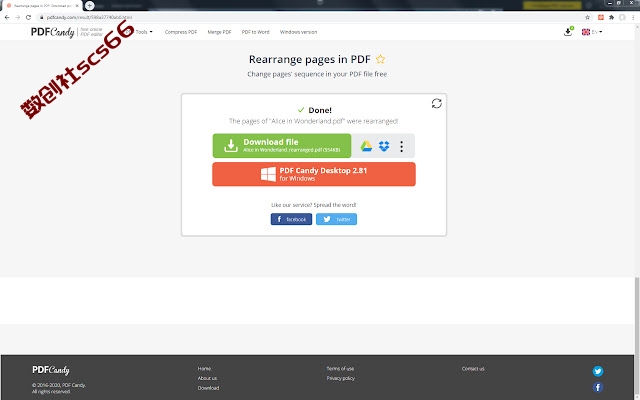640x400 pixels.
Task: Click the Twitter icon in footer
Action: (x=598, y=371)
